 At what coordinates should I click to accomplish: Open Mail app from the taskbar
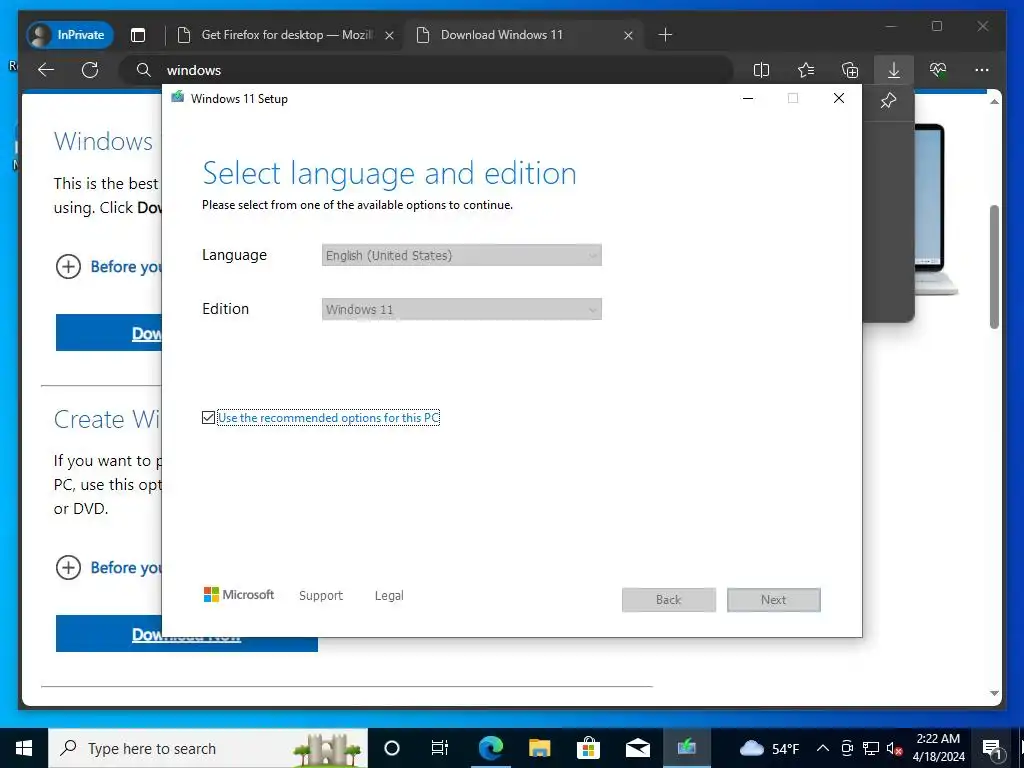point(637,748)
